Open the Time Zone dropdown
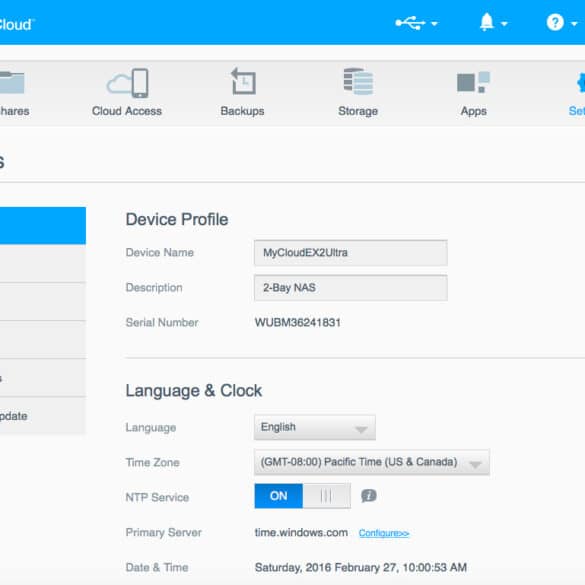 [x=372, y=462]
